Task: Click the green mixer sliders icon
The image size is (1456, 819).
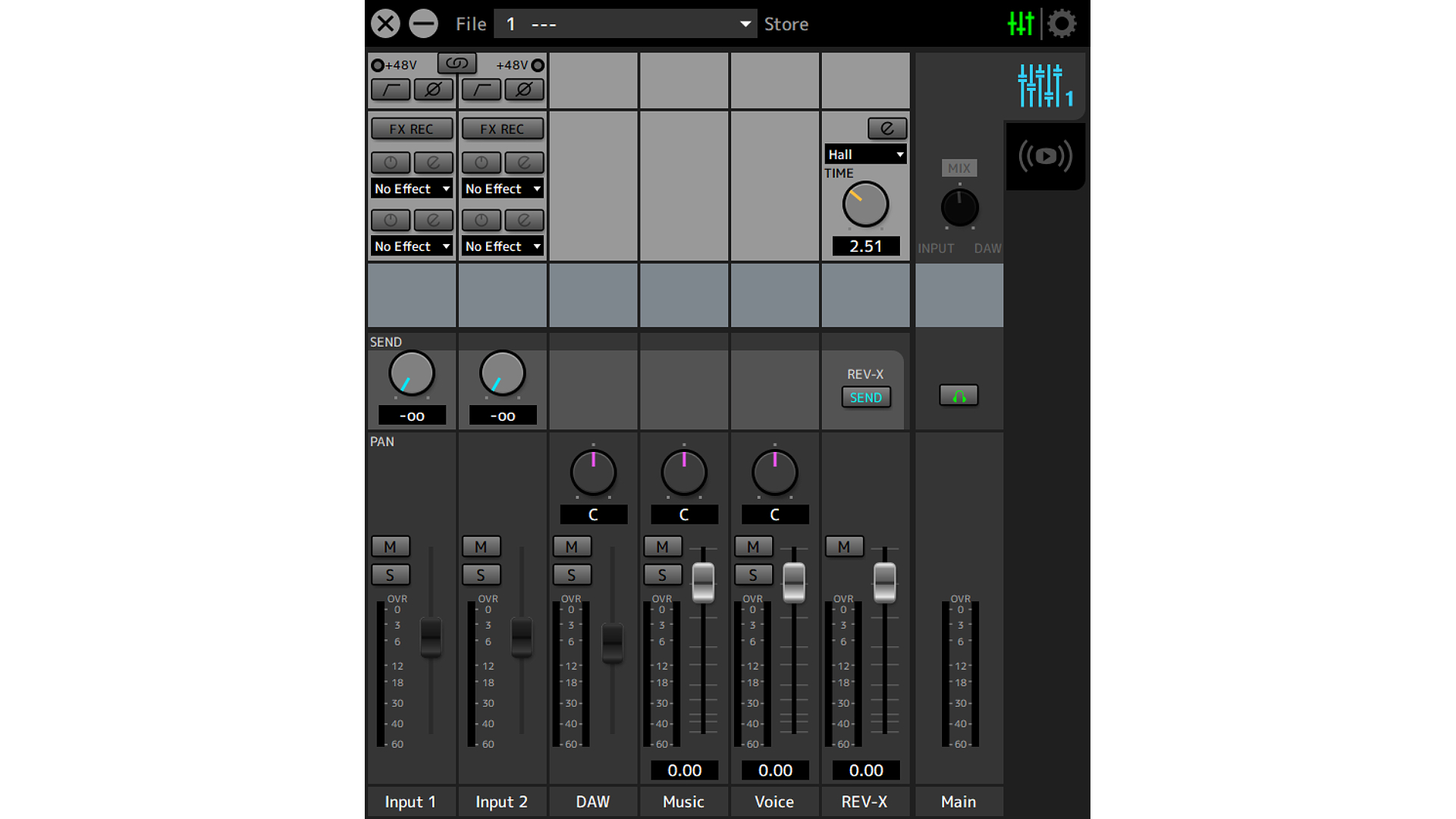Action: point(1021,24)
